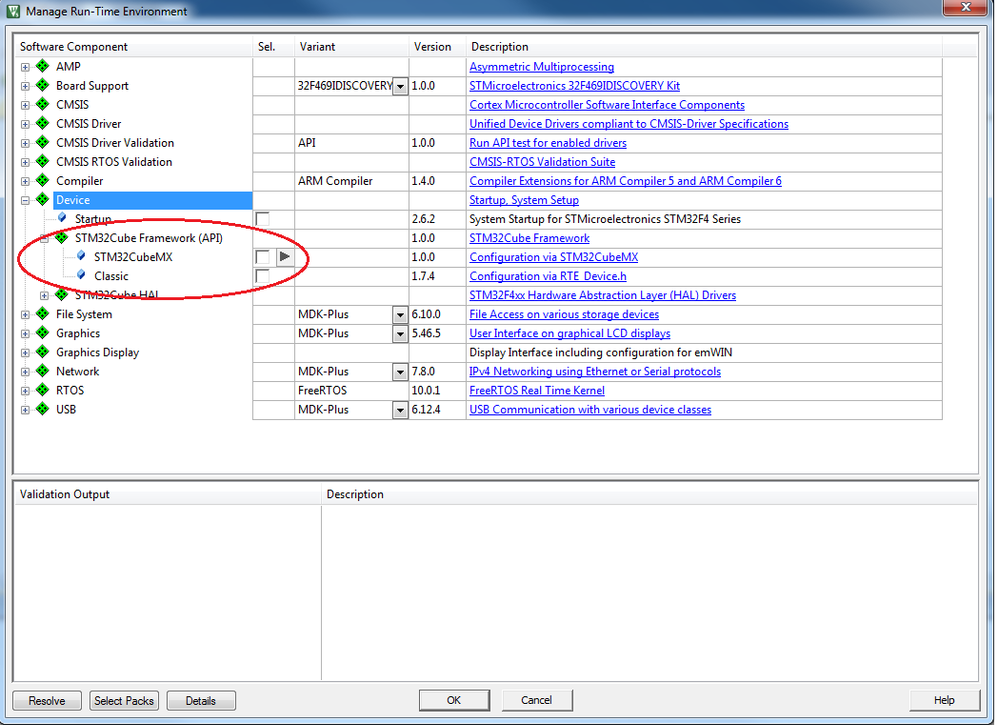Viewport: 998px width, 725px height.
Task: Open the Select Packs dialog
Action: pos(124,700)
